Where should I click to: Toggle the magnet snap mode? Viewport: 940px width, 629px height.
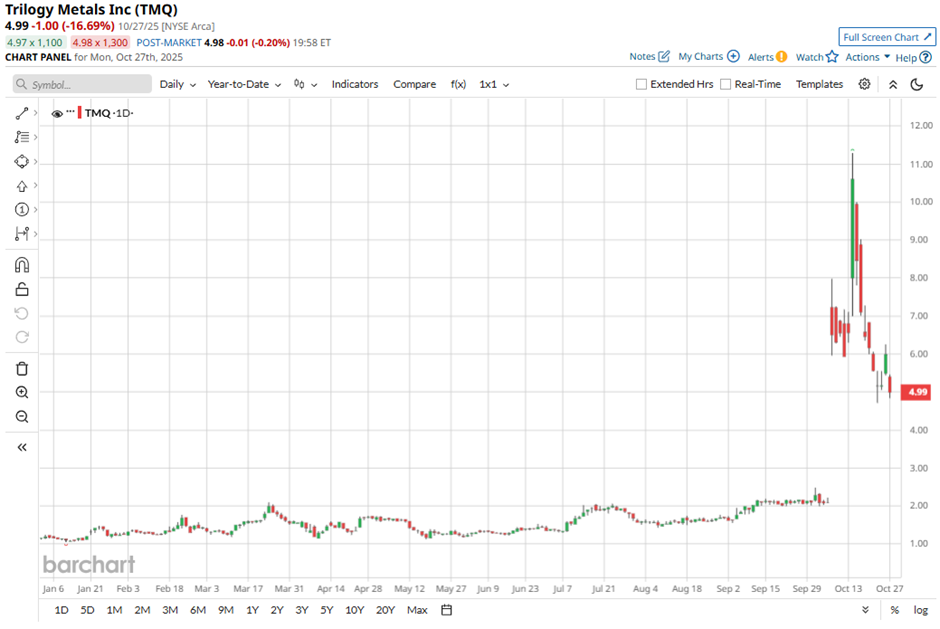(x=22, y=265)
